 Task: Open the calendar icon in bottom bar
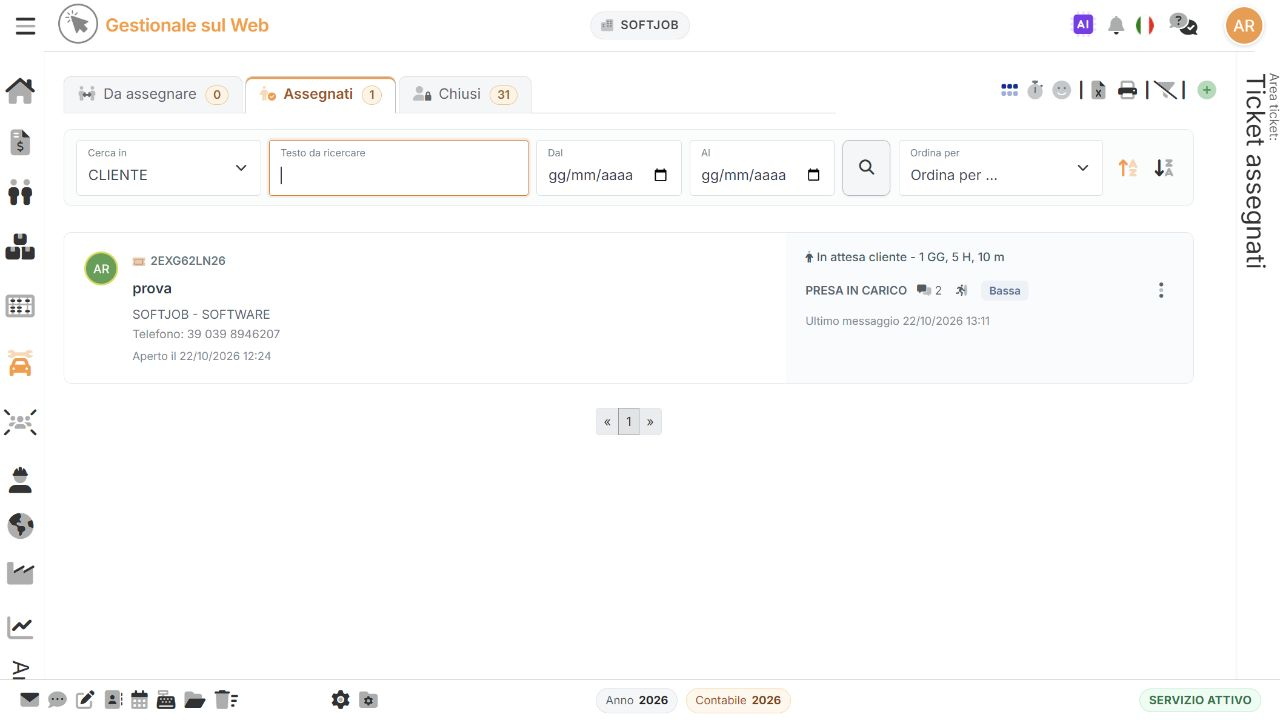tap(139, 700)
